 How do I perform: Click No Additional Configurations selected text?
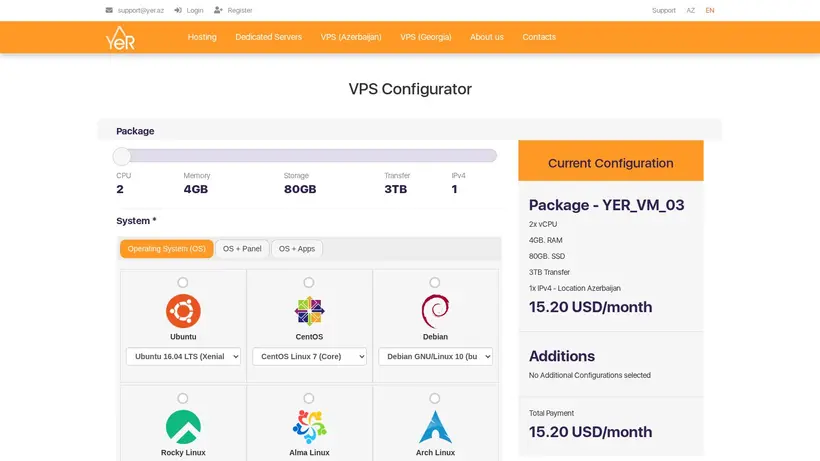click(x=589, y=375)
